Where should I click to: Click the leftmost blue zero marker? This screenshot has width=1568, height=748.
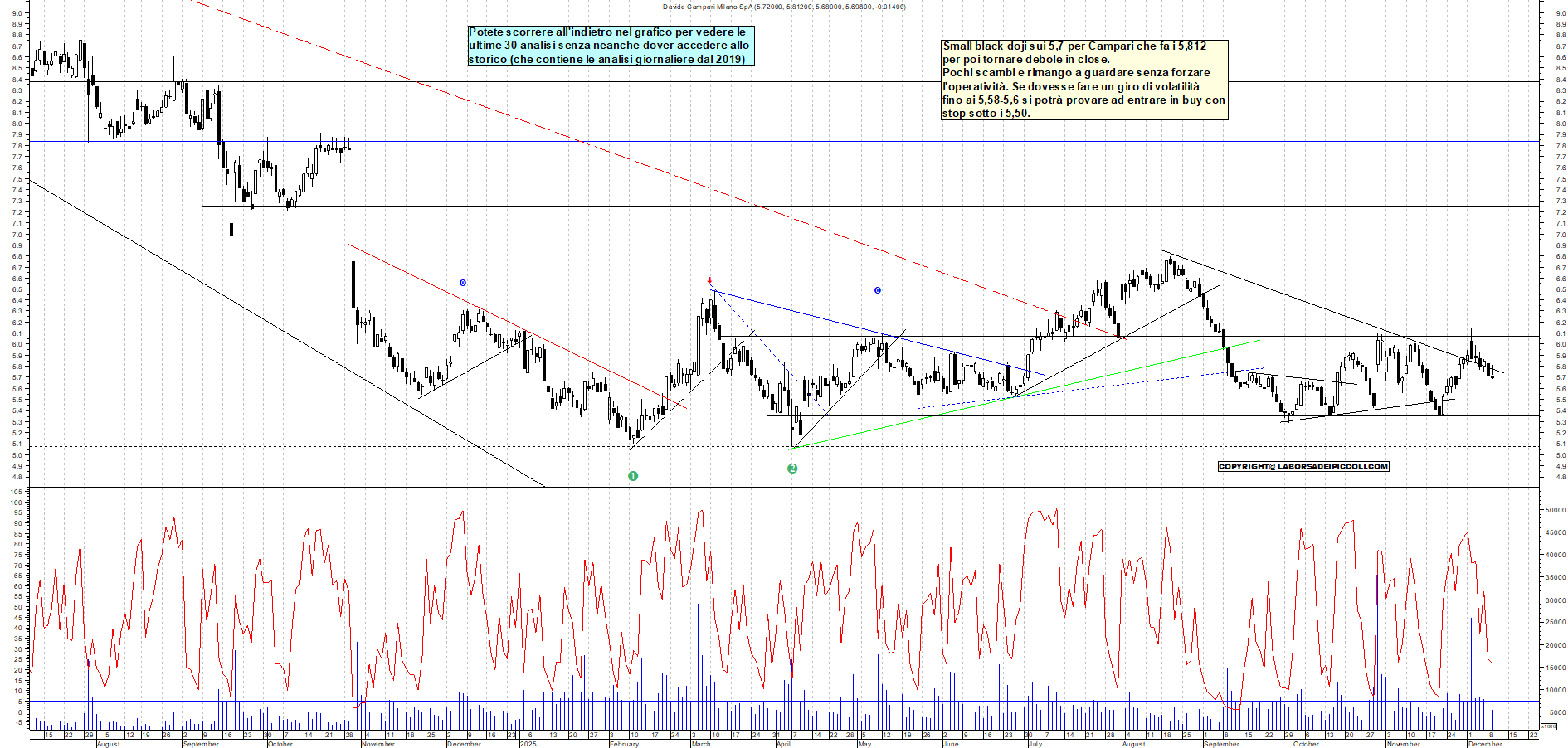click(463, 283)
